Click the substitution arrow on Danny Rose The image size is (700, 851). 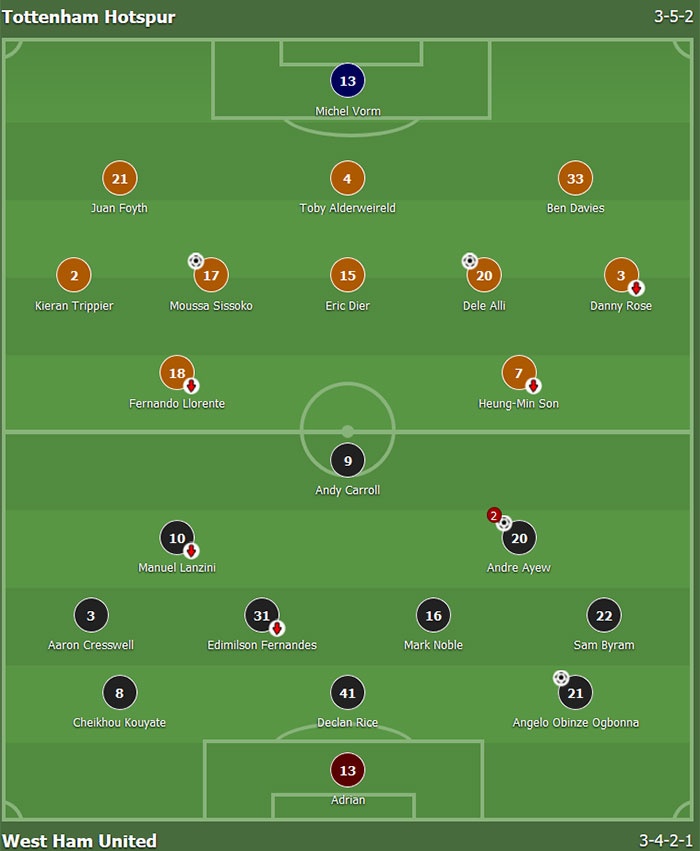pyautogui.click(x=635, y=288)
